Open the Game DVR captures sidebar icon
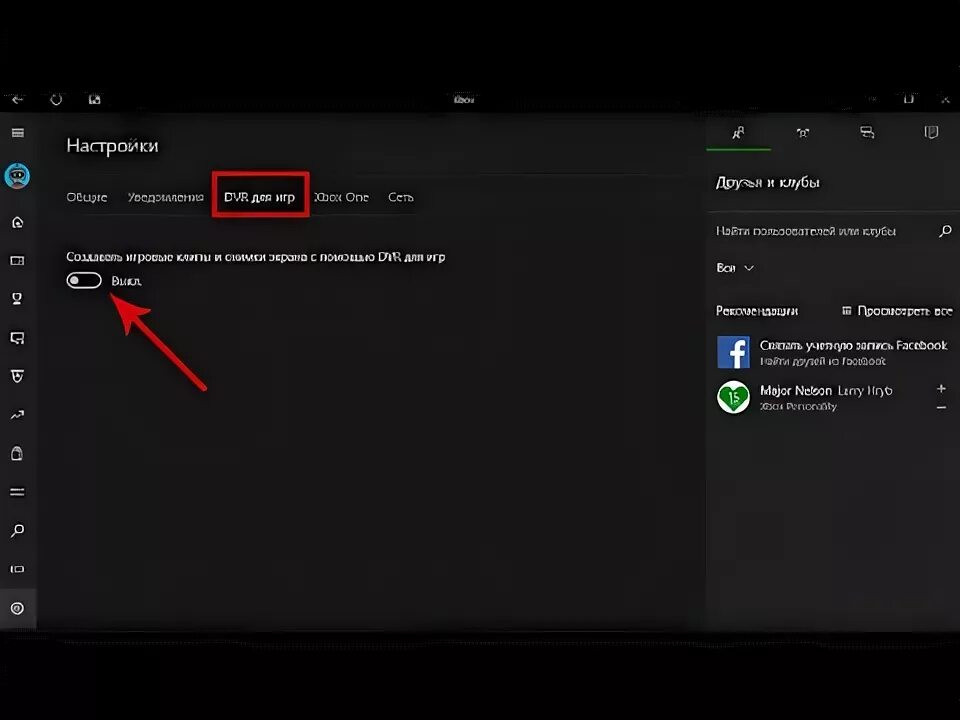The height and width of the screenshot is (720, 960). point(17,338)
